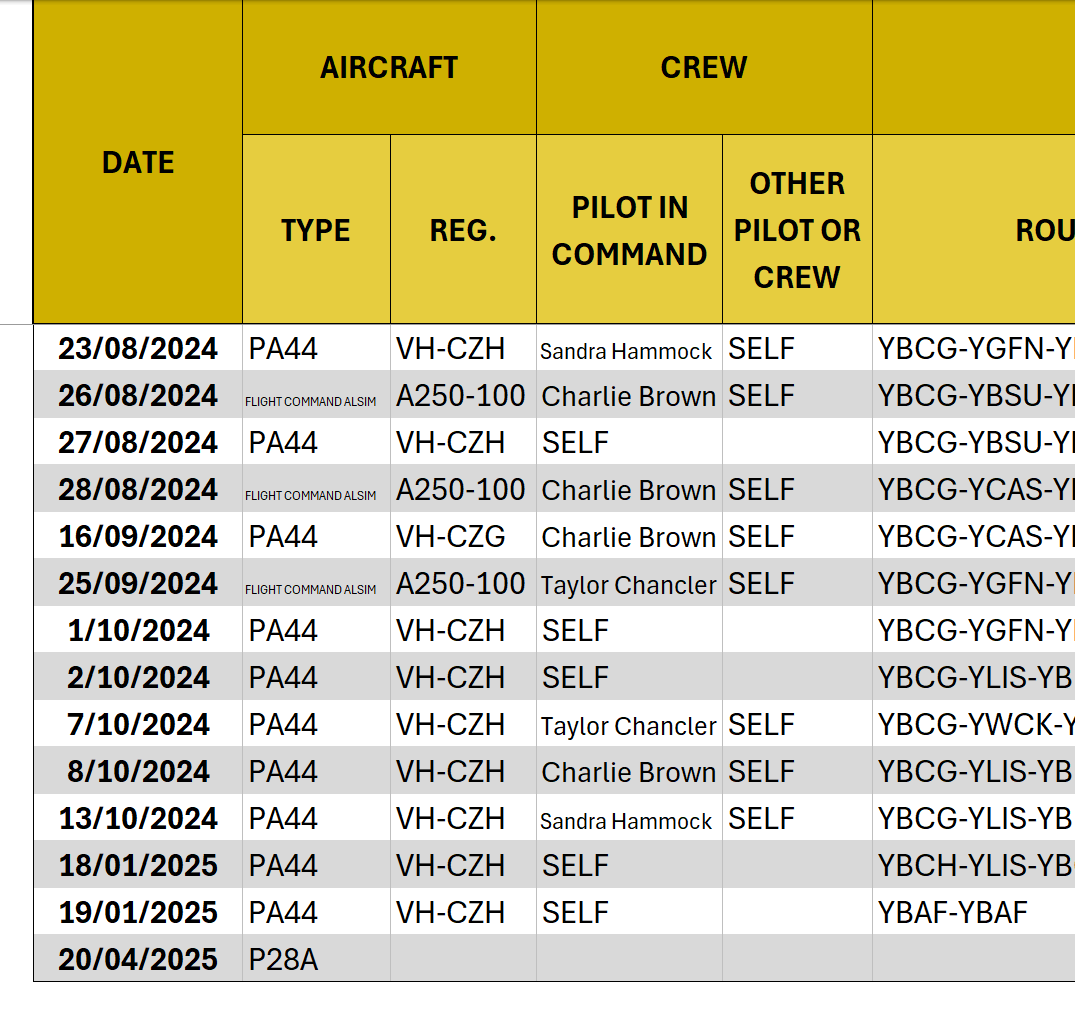Select the DATE header cell
The width and height of the screenshot is (1075, 1018).
click(138, 162)
